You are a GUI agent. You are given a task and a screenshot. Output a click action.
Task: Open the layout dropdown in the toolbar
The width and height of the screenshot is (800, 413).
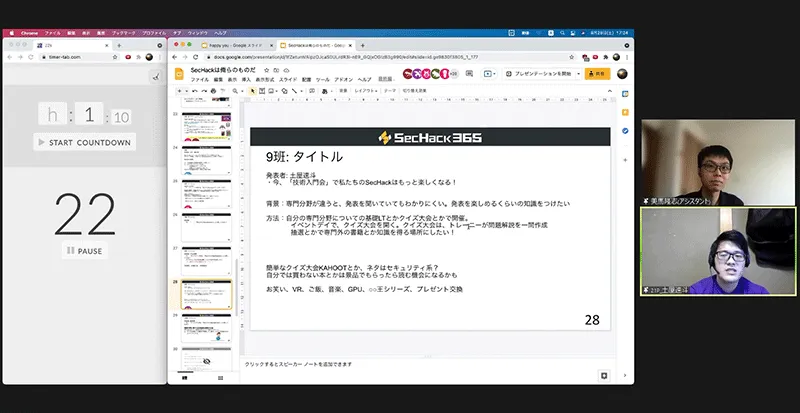point(366,91)
